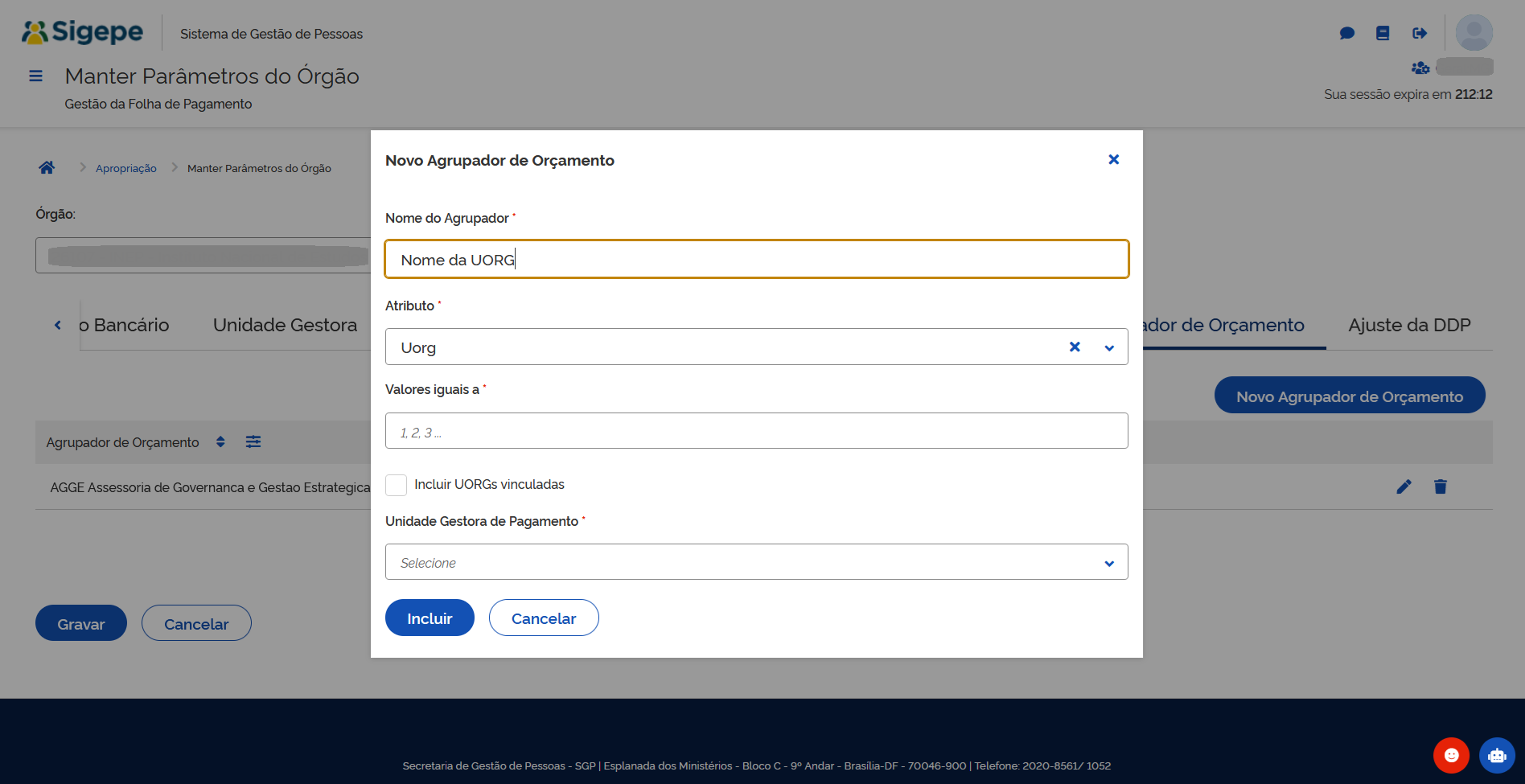
Task: Switch to the Ajuste da DDP tab
Action: click(1409, 325)
